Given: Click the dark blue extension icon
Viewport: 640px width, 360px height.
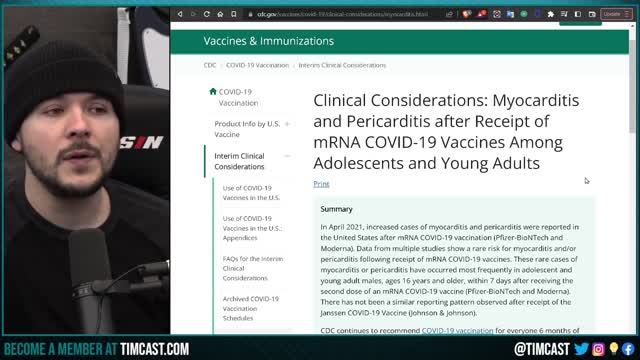Looking at the screenshot, I should click(537, 14).
